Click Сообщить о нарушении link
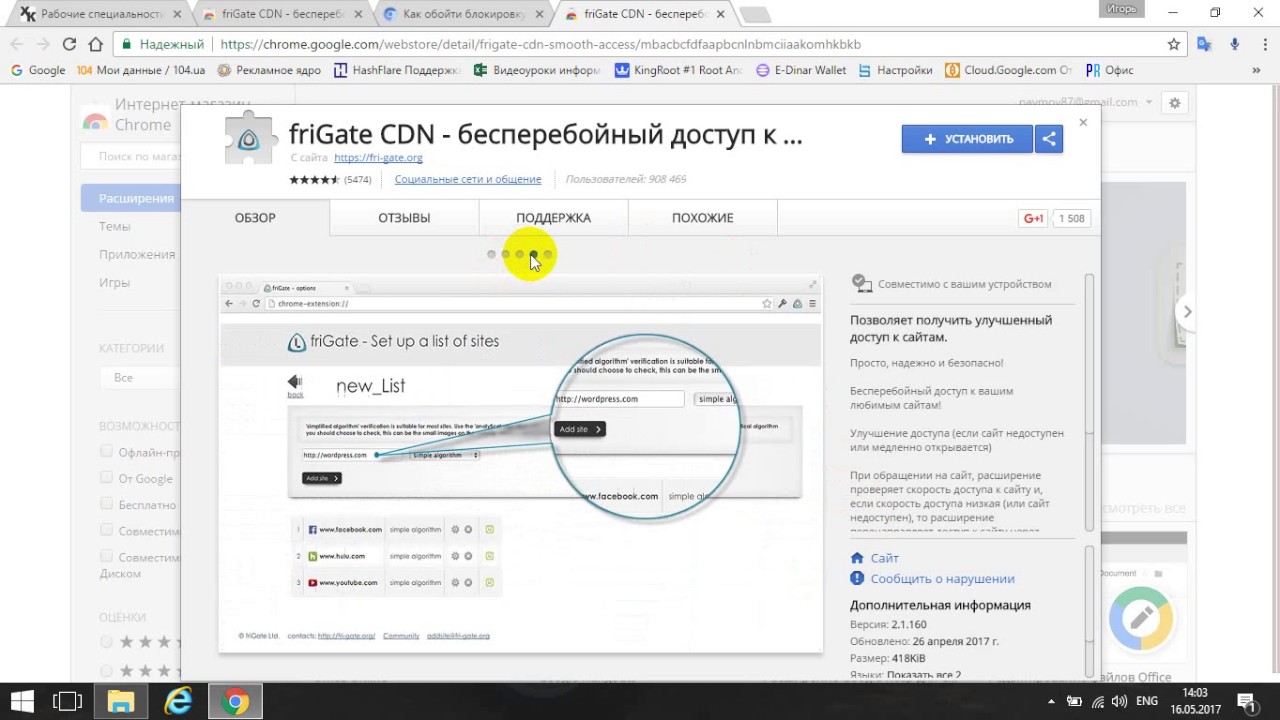The height and width of the screenshot is (720, 1280). (x=942, y=579)
